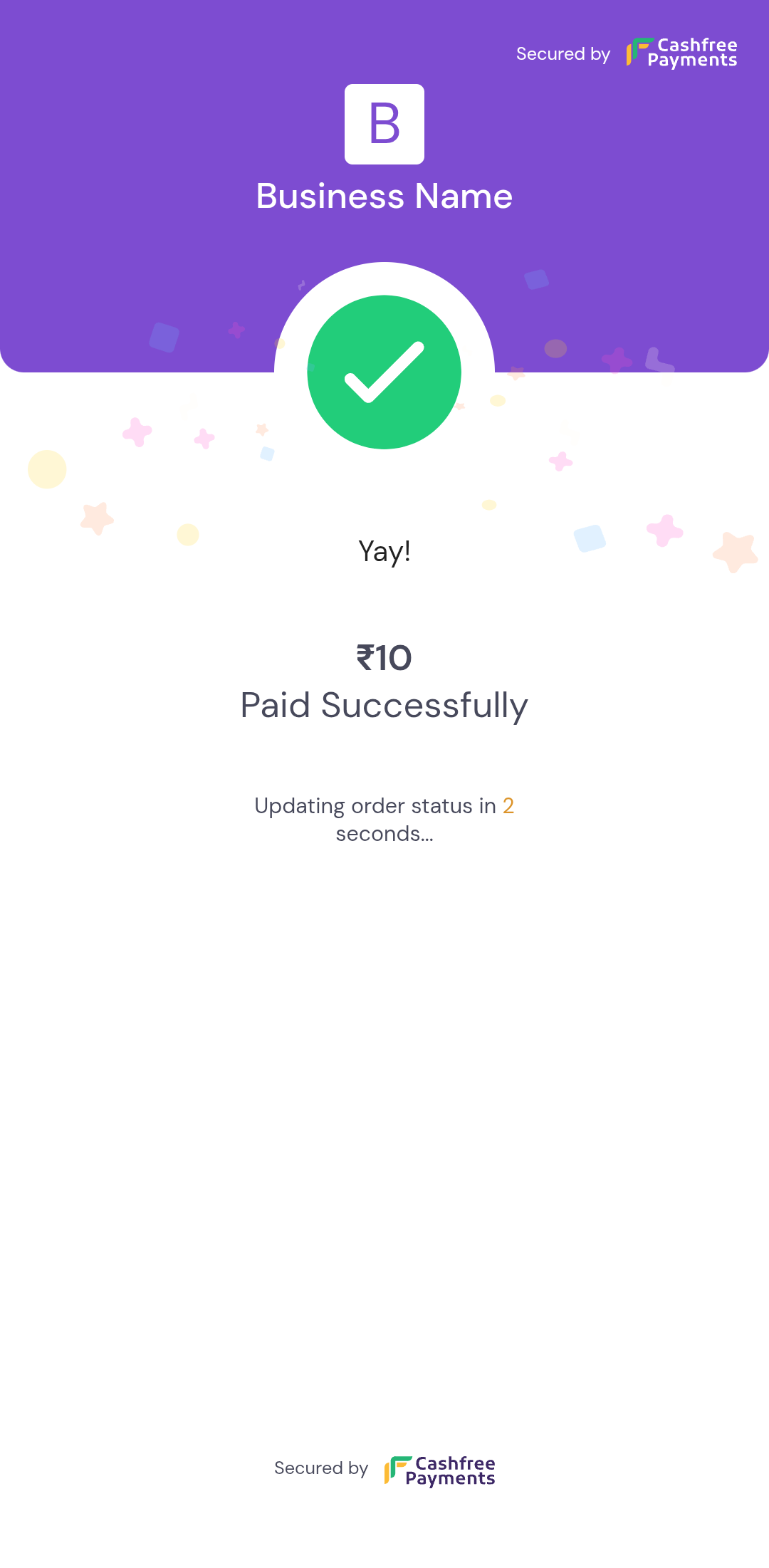Click the light blue square confetti on the right

[590, 538]
